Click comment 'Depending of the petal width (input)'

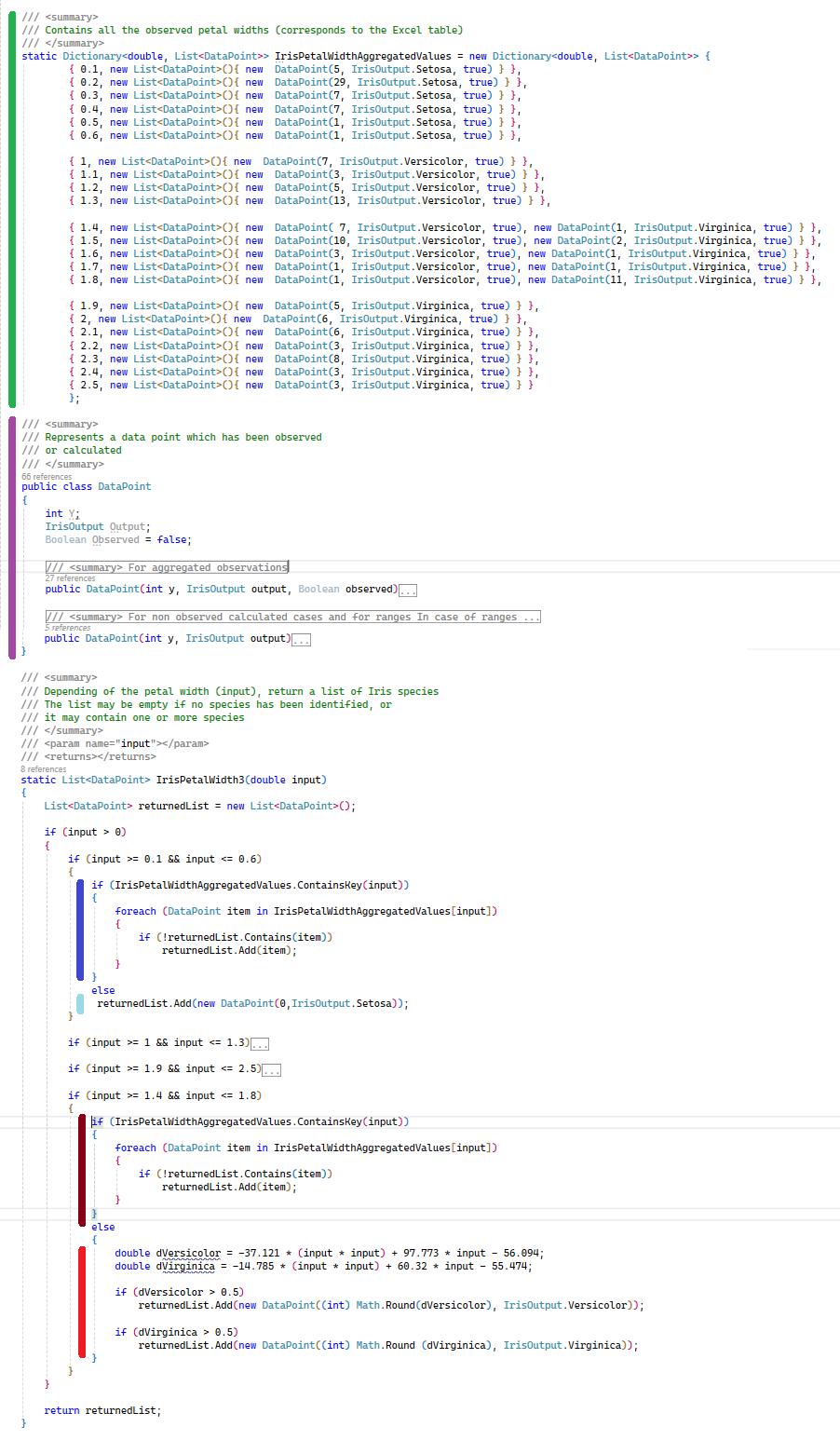230,691
